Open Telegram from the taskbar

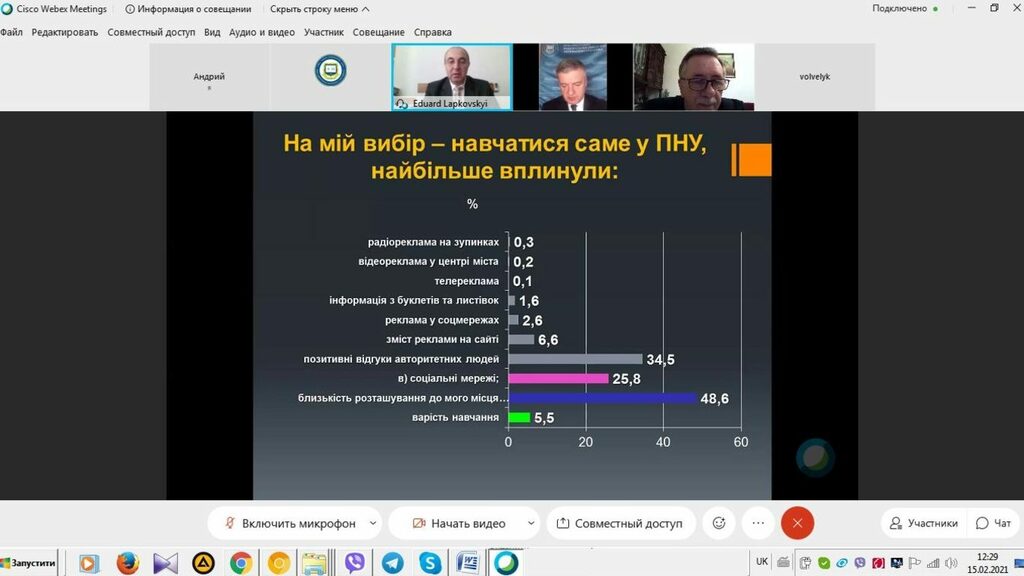pyautogui.click(x=392, y=563)
